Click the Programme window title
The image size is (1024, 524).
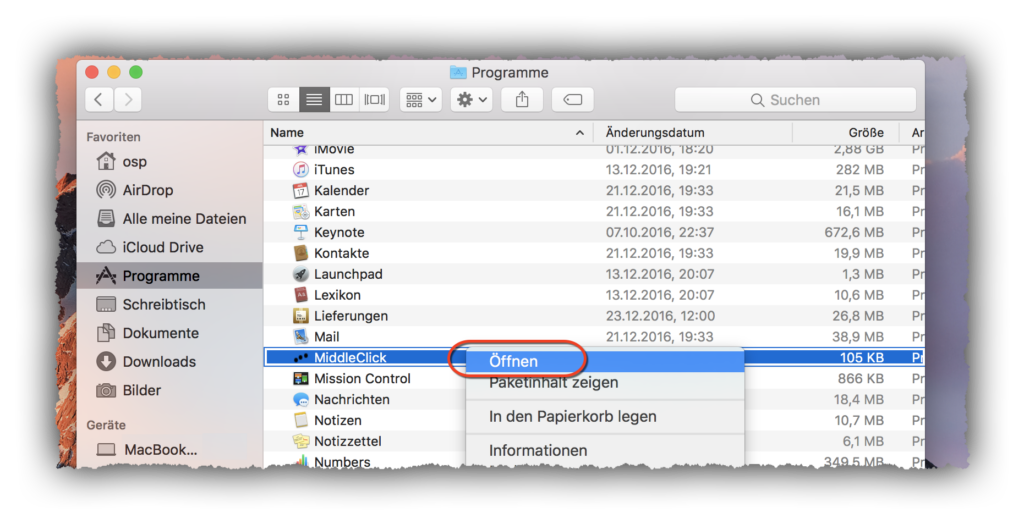click(509, 73)
